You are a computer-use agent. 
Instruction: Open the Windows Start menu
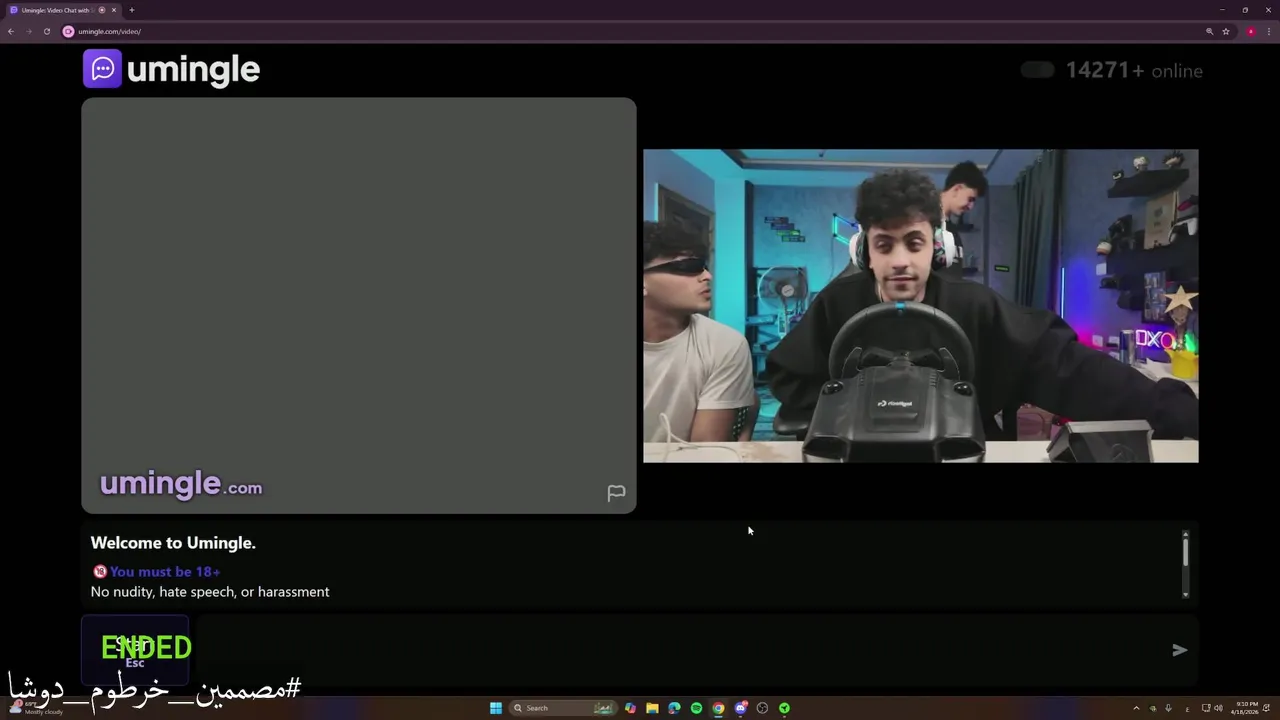(496, 708)
